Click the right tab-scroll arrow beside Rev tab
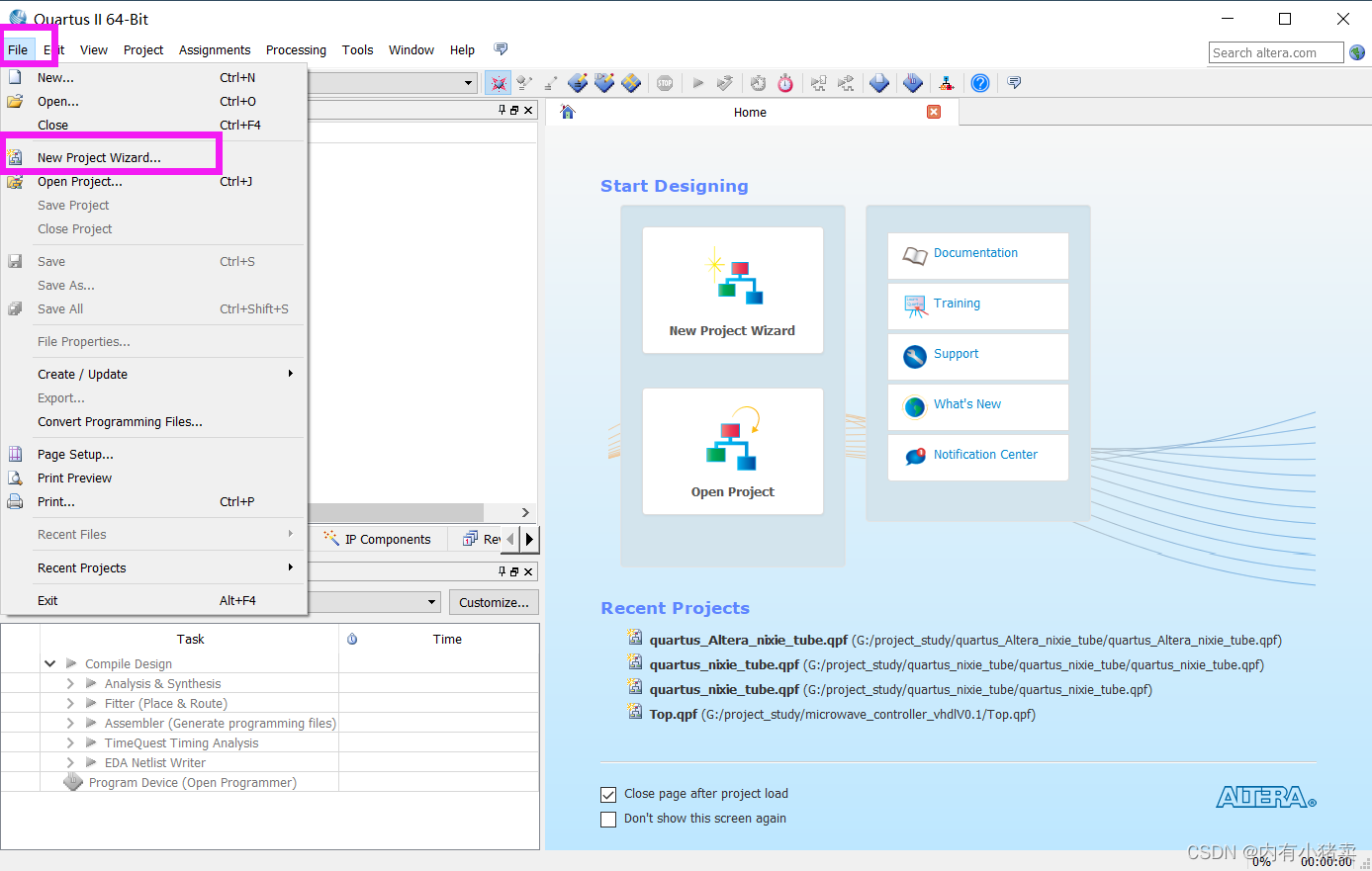 (530, 539)
